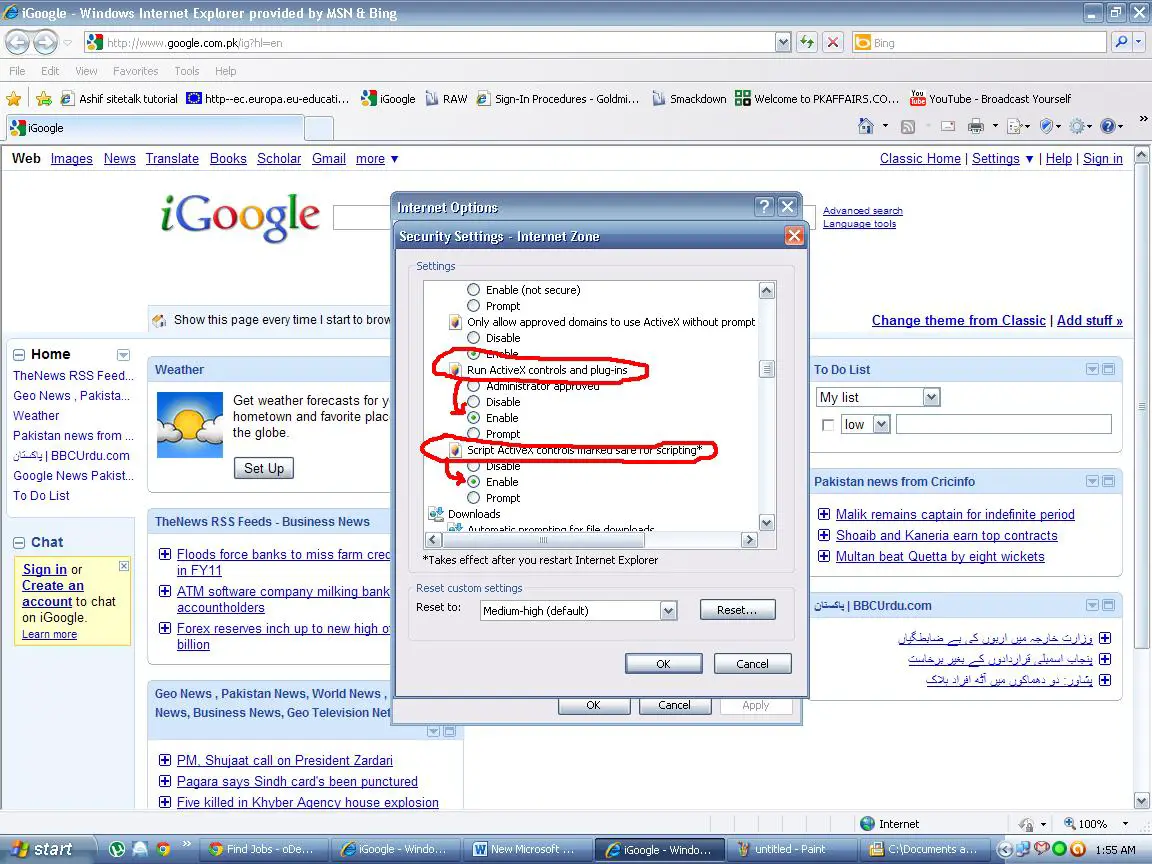Click the Bing search magnifier icon
The width and height of the screenshot is (1152, 864).
(x=1121, y=43)
